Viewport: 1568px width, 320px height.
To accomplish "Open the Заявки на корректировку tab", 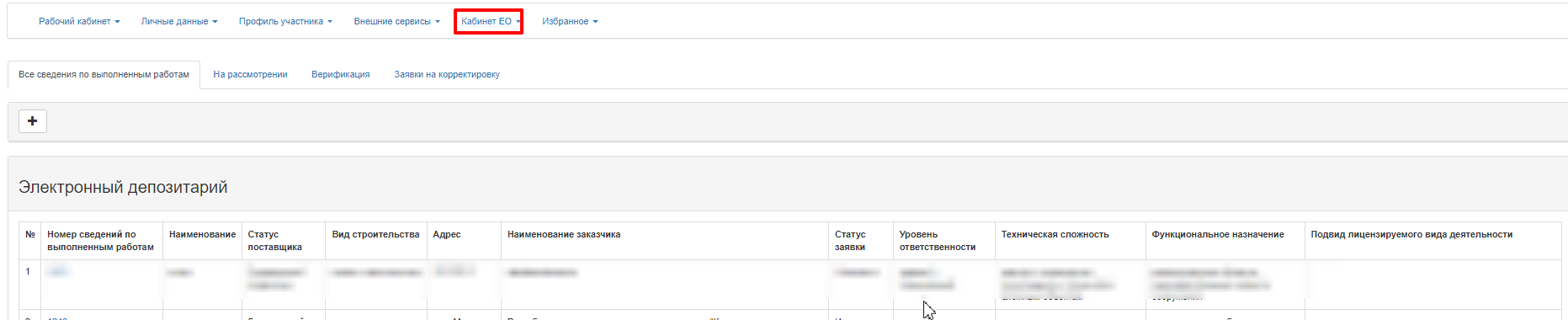I will [x=447, y=75].
